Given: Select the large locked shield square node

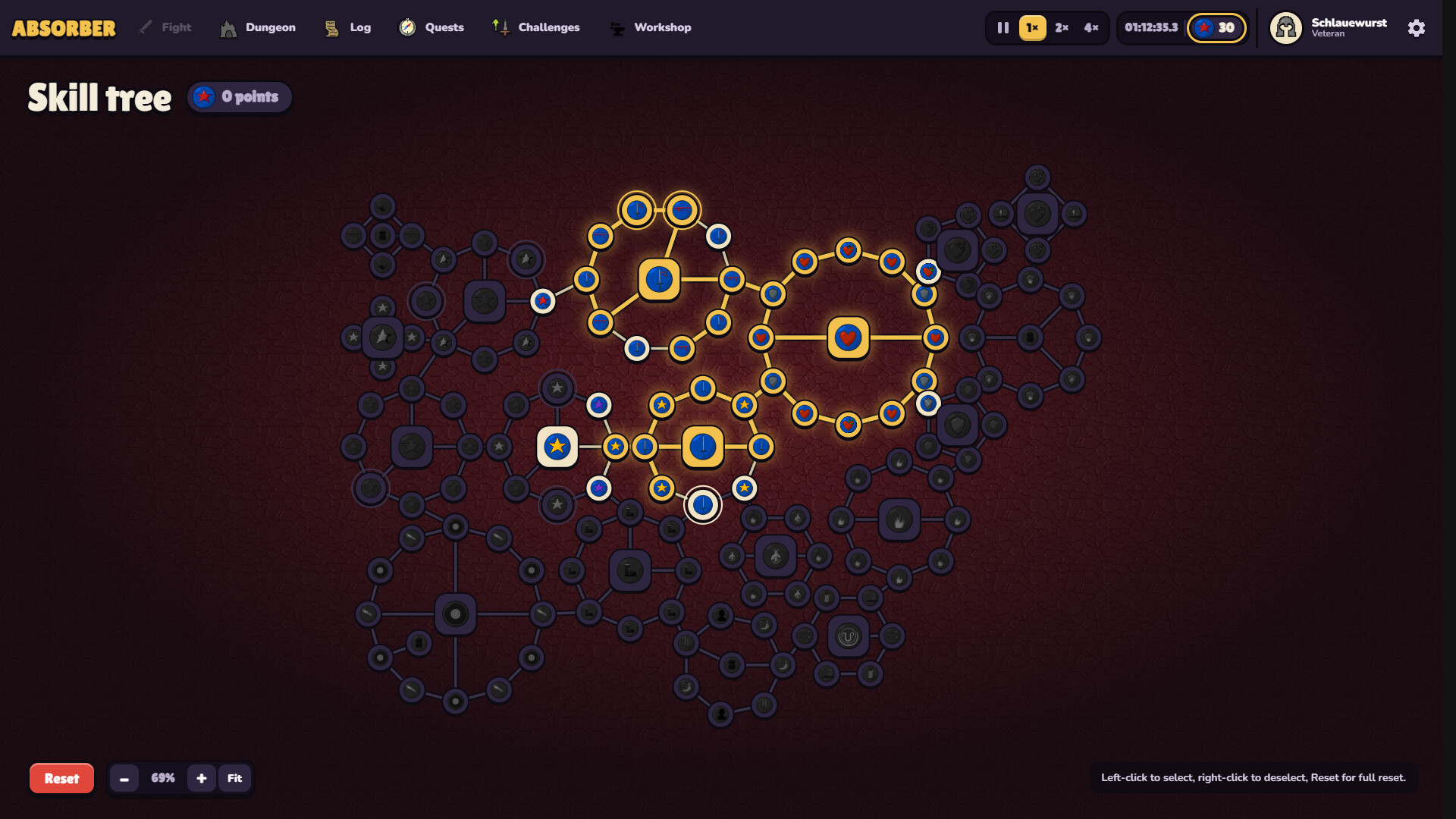Looking at the screenshot, I should (957, 425).
